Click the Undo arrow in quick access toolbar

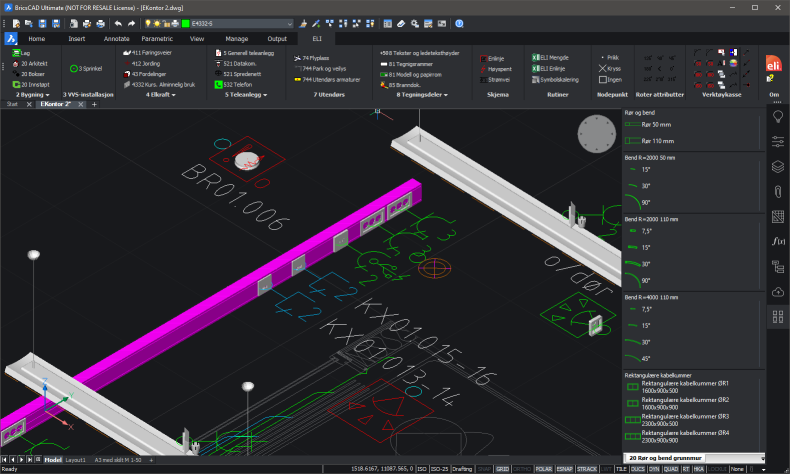[x=118, y=22]
